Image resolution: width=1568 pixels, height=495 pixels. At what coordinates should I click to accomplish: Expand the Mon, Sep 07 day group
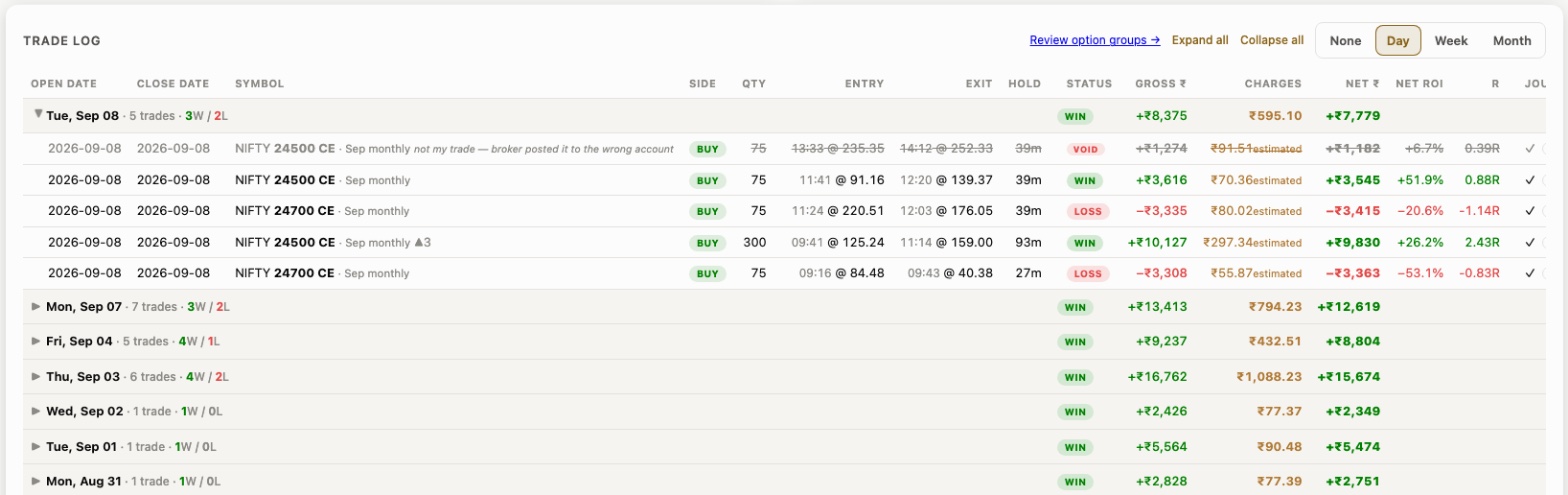pyautogui.click(x=37, y=307)
